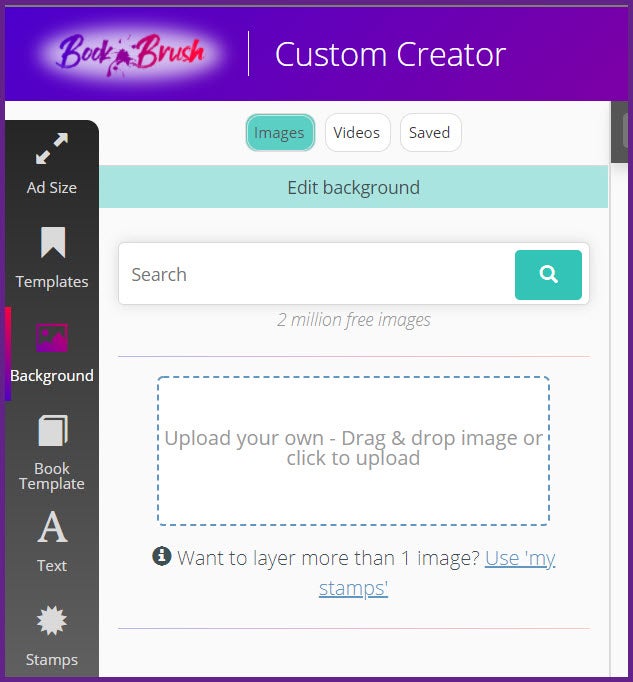Click the Background picture icon in sidebar
This screenshot has width=633, height=682.
(52, 338)
